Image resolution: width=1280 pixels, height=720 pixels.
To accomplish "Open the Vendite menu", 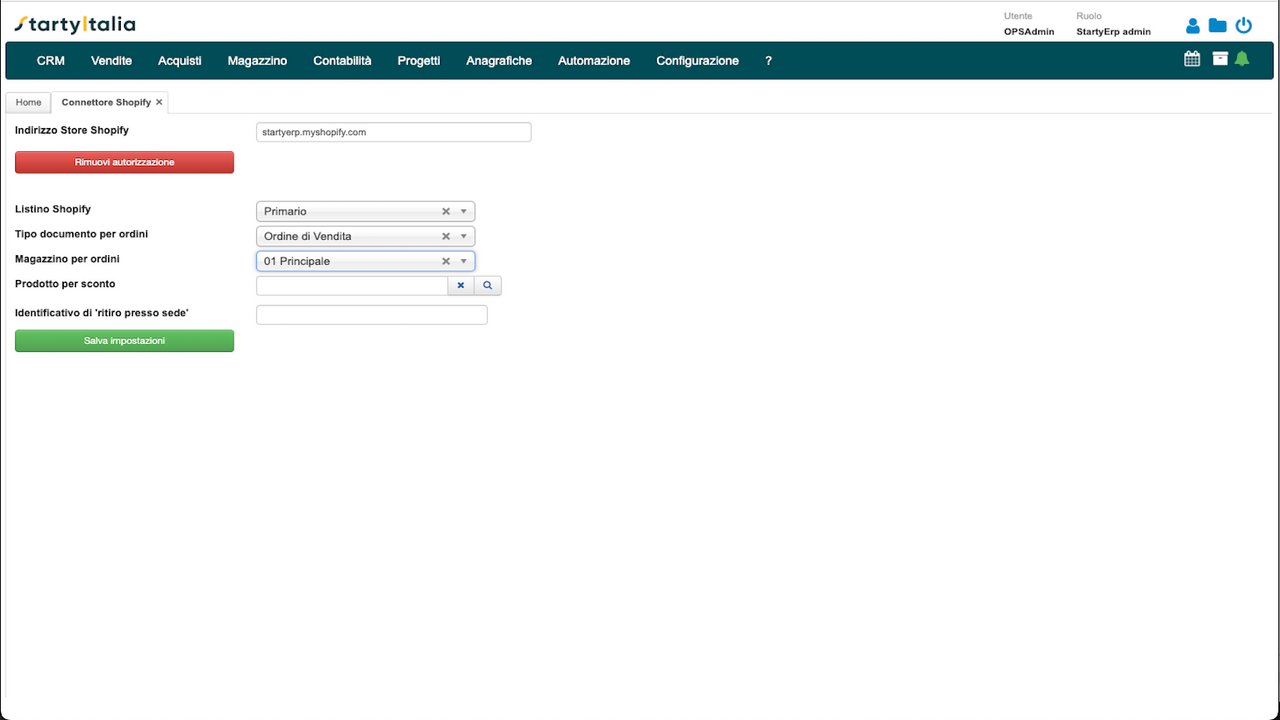I will pyautogui.click(x=111, y=60).
